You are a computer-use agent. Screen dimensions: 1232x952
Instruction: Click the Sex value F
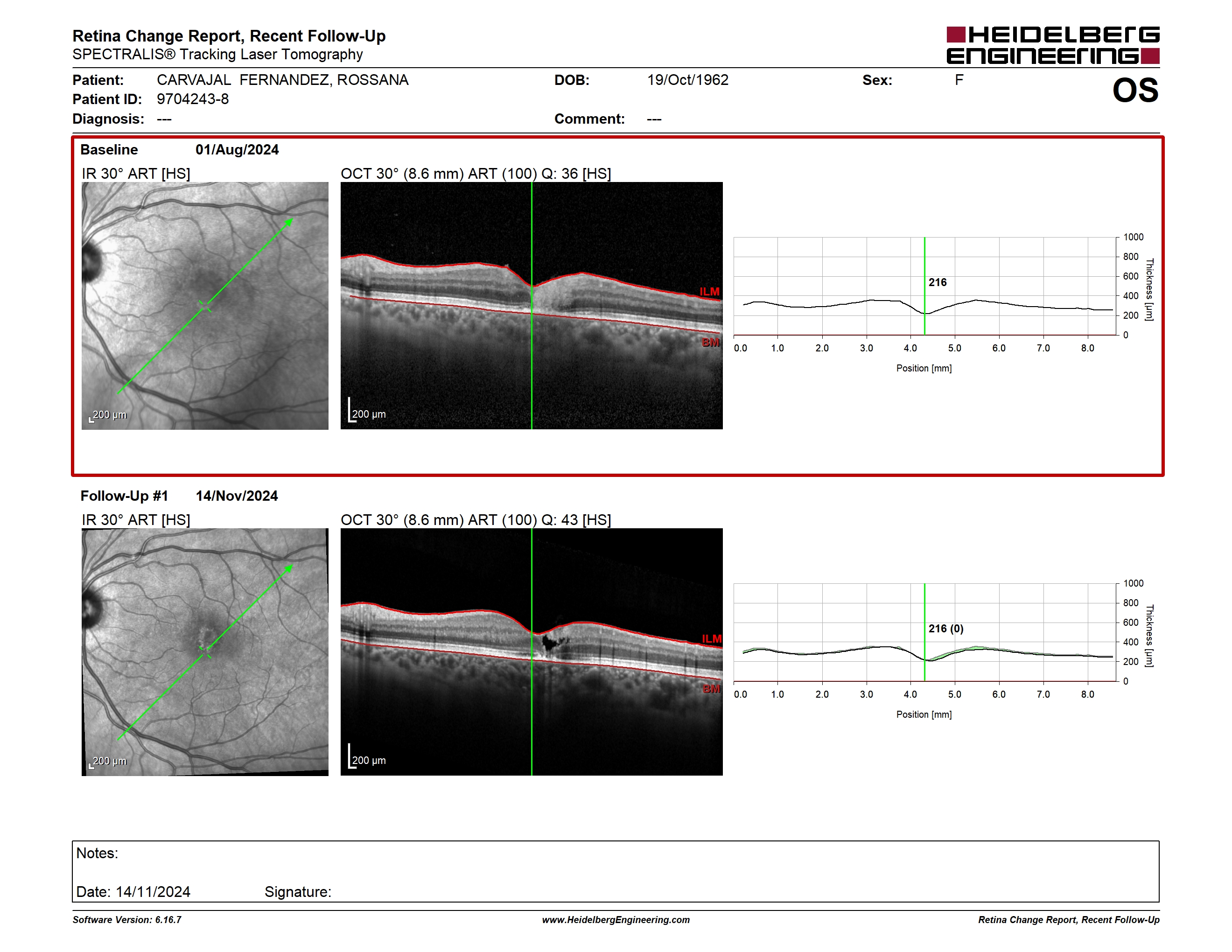pyautogui.click(x=959, y=80)
